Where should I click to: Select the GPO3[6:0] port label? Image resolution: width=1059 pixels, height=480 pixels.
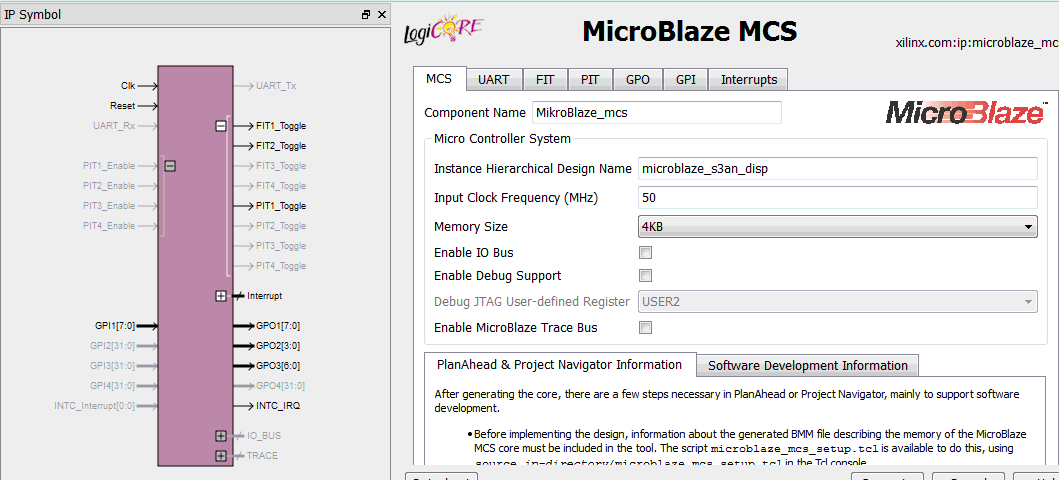(278, 366)
